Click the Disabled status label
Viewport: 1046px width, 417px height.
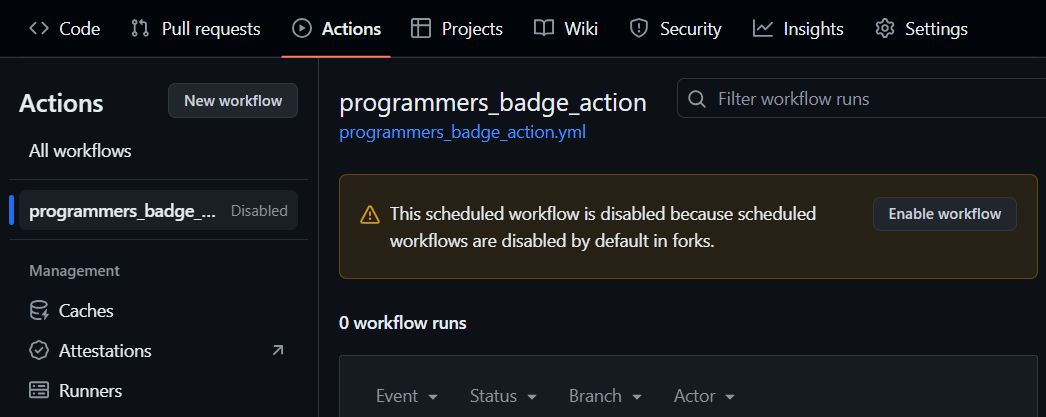pos(259,211)
